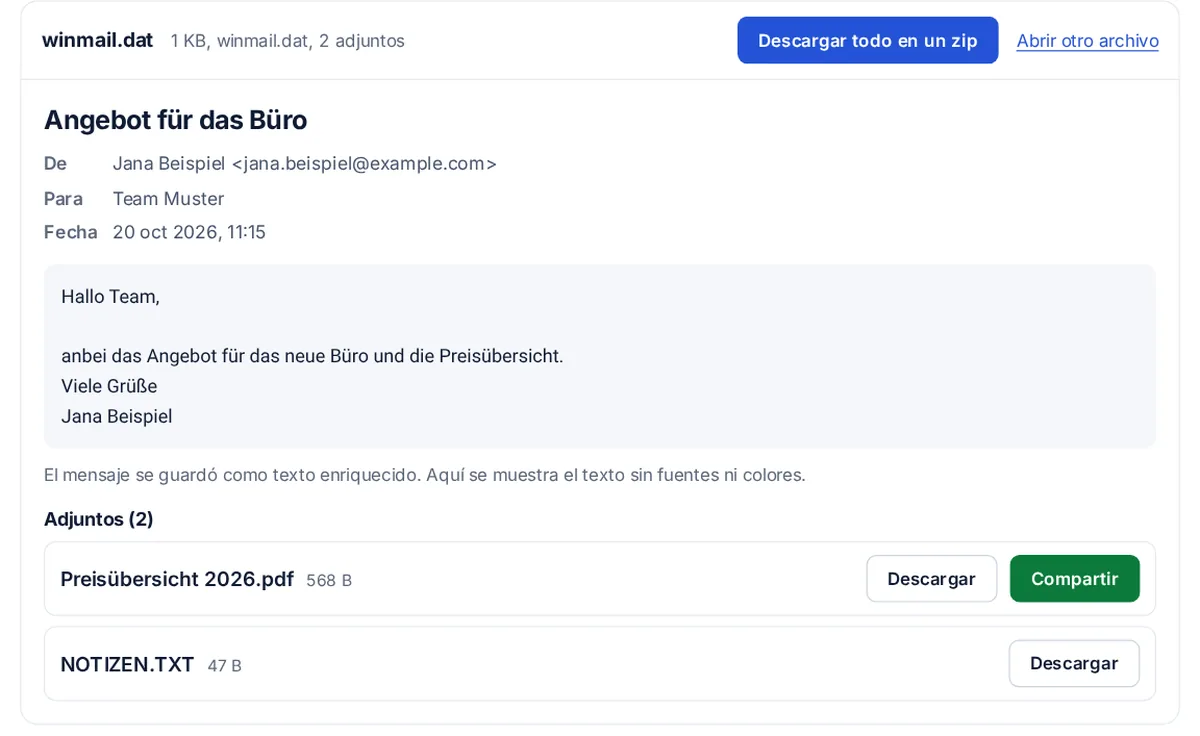Click the sender 'Jana Beispiel <jana.beispiel@example.com>'
This screenshot has width=1200, height=736.
[x=304, y=163]
